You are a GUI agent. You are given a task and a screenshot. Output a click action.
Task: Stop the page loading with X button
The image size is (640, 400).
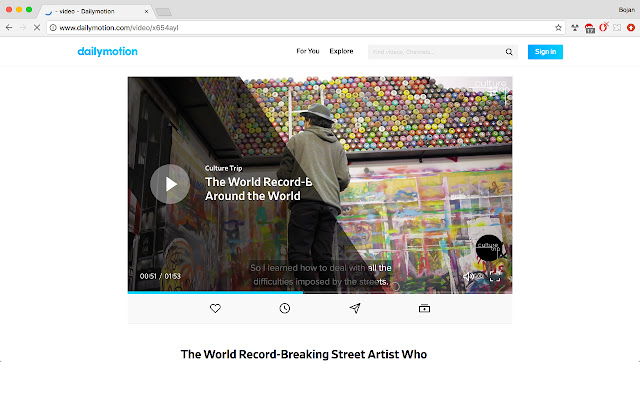(x=37, y=28)
